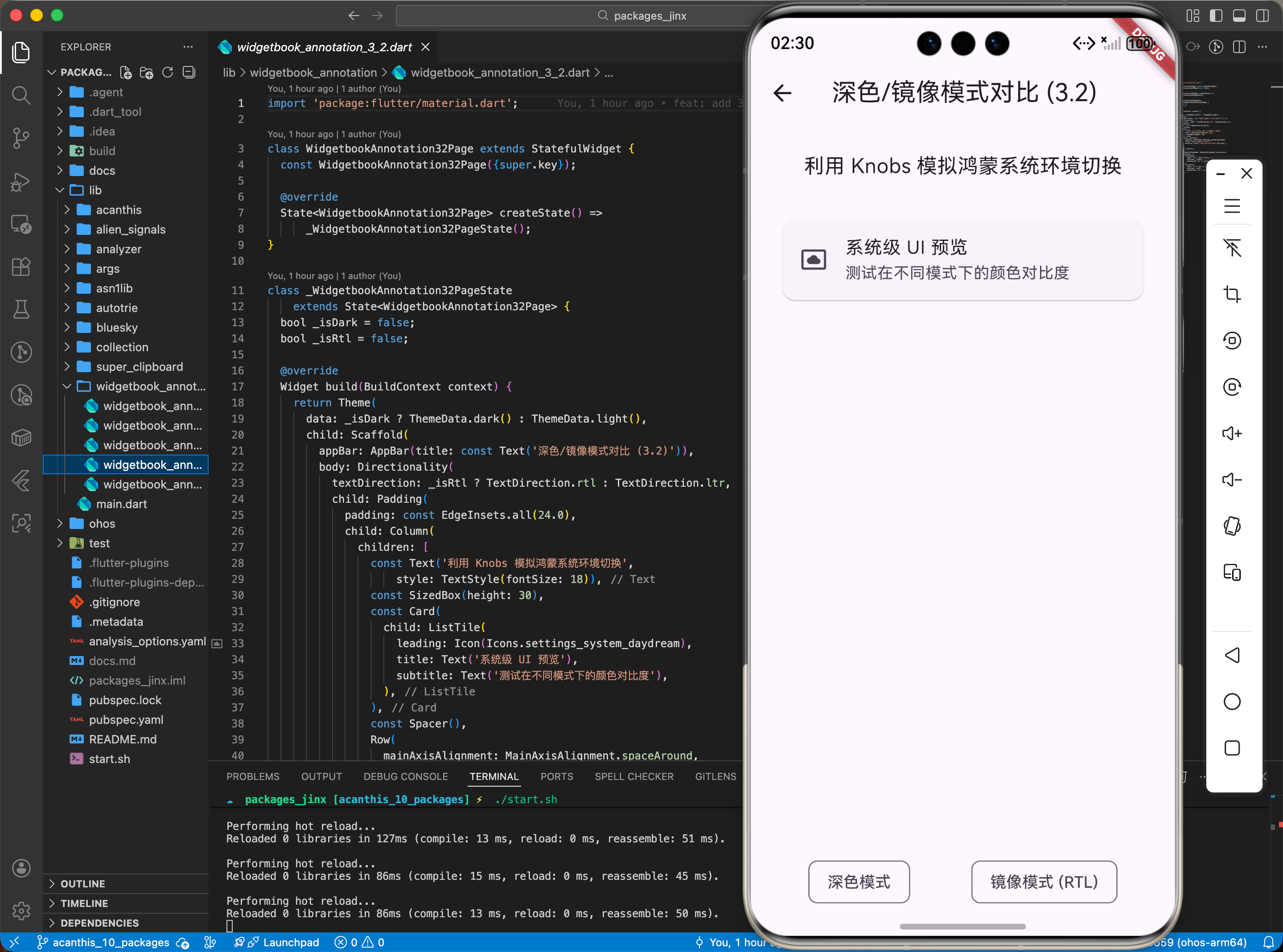Image resolution: width=1283 pixels, height=952 pixels.
Task: Open the Source Control view icon
Action: pyautogui.click(x=21, y=138)
